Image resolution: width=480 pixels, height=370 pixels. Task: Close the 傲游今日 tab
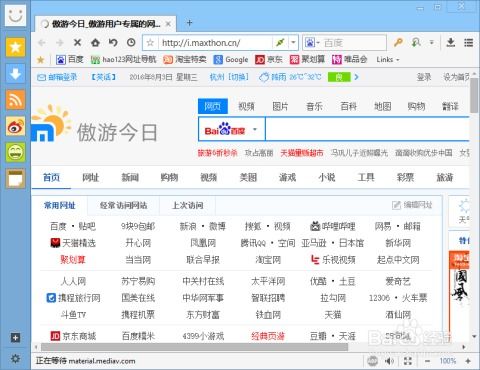point(168,24)
